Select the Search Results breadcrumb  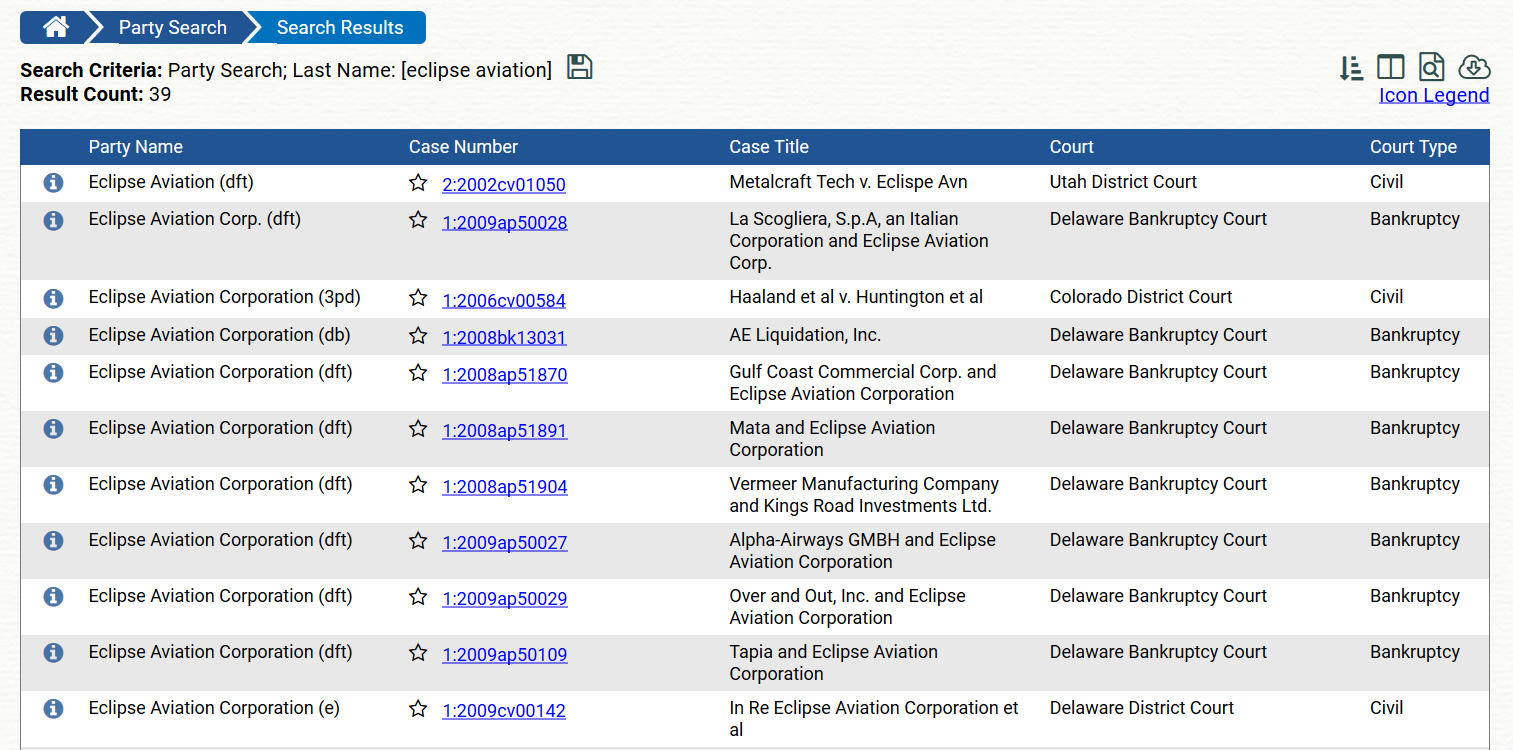point(340,28)
